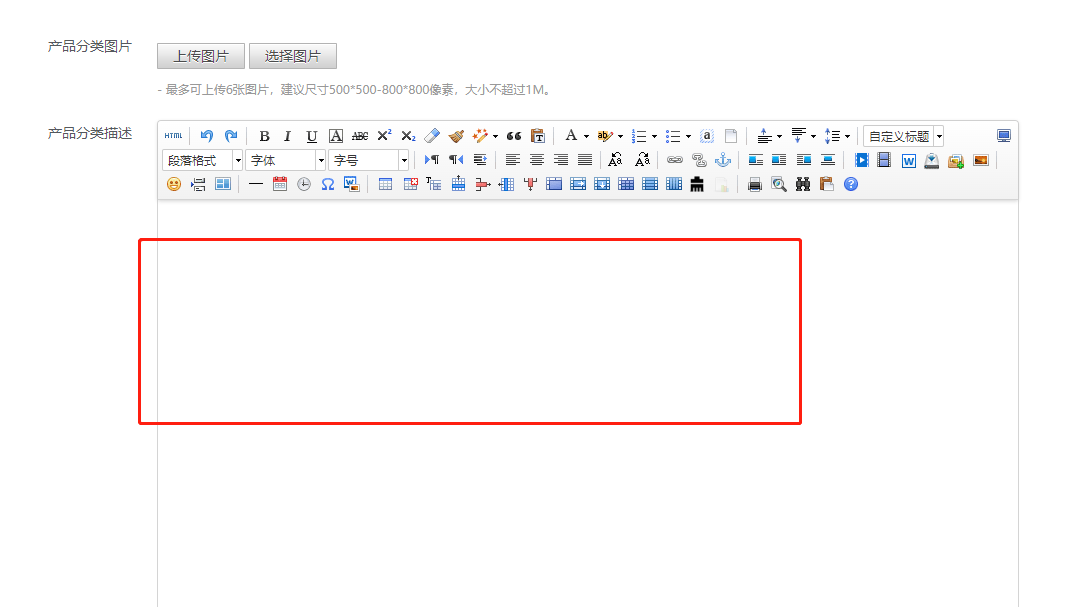Insert a link with the chain icon

point(675,160)
